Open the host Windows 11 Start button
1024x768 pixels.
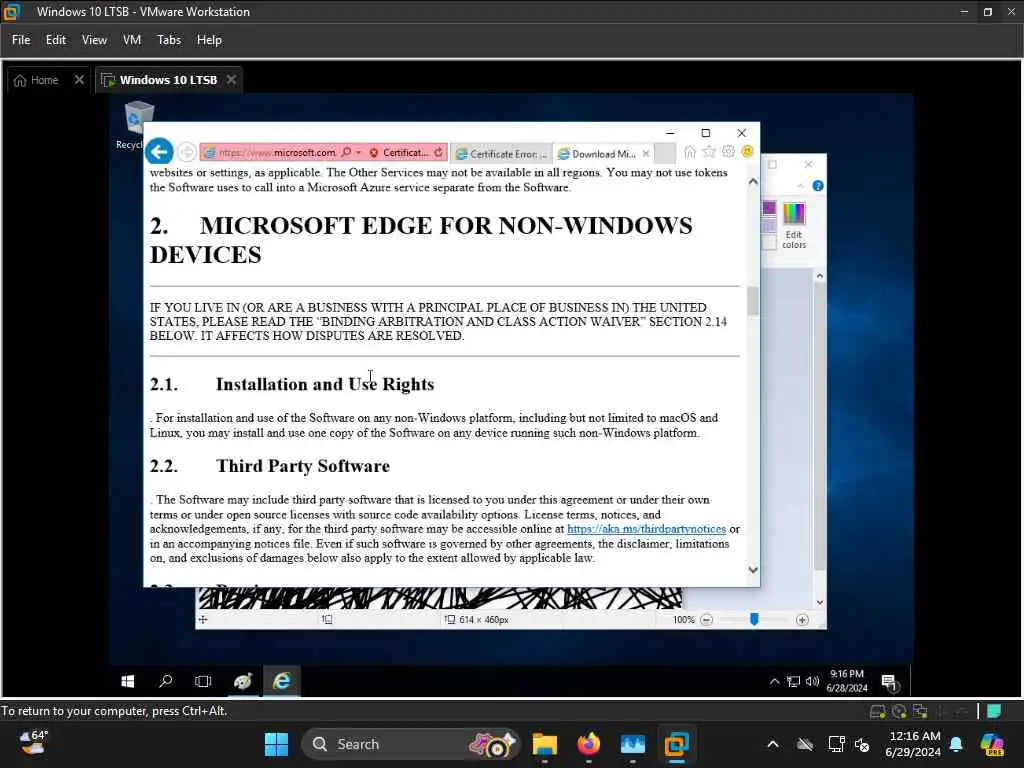click(x=276, y=744)
